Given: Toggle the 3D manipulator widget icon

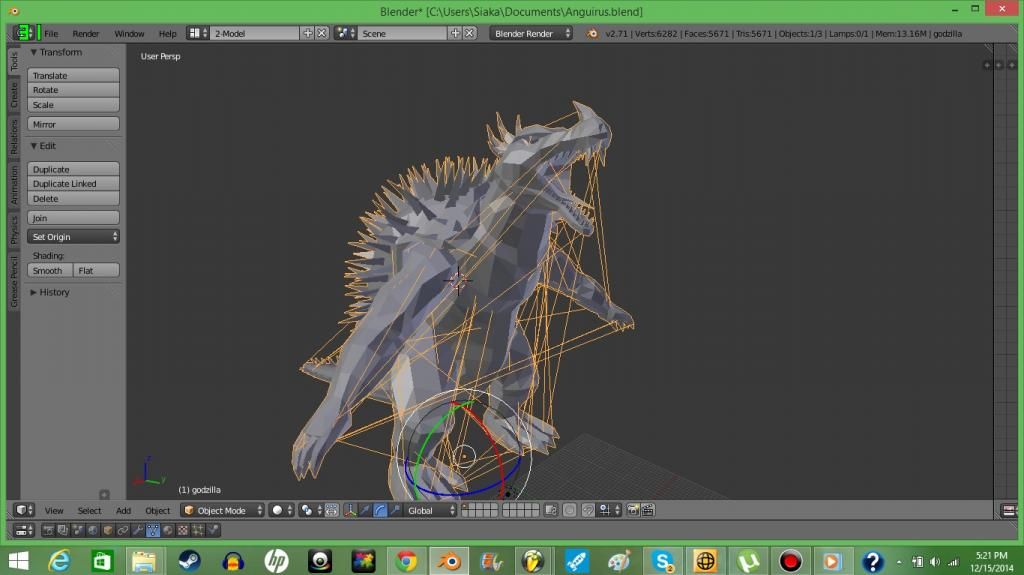Looking at the screenshot, I should 349,510.
